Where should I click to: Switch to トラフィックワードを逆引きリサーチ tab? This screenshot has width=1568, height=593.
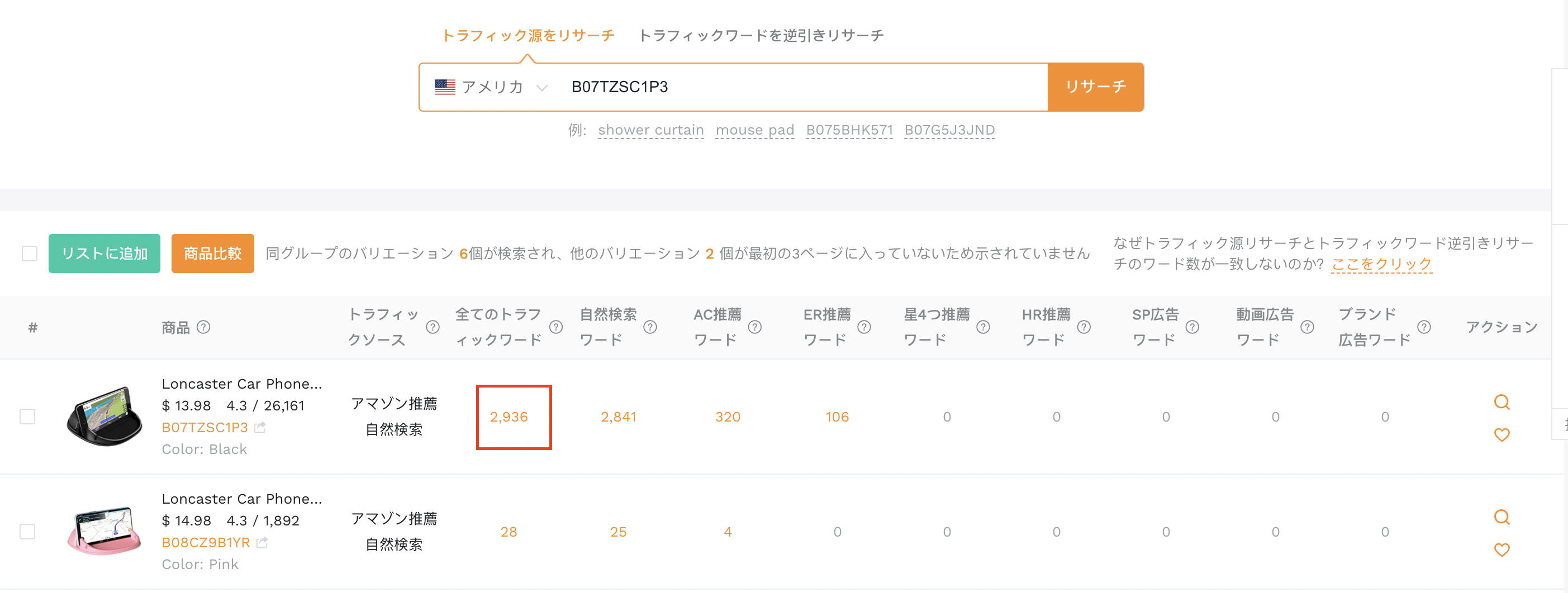tap(761, 35)
